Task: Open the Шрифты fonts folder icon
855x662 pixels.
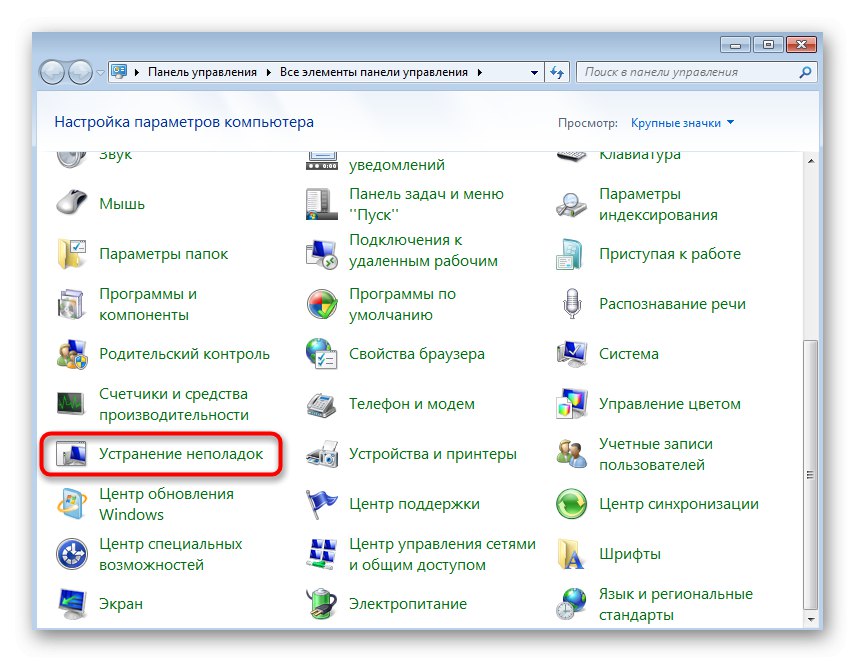Action: tap(571, 554)
